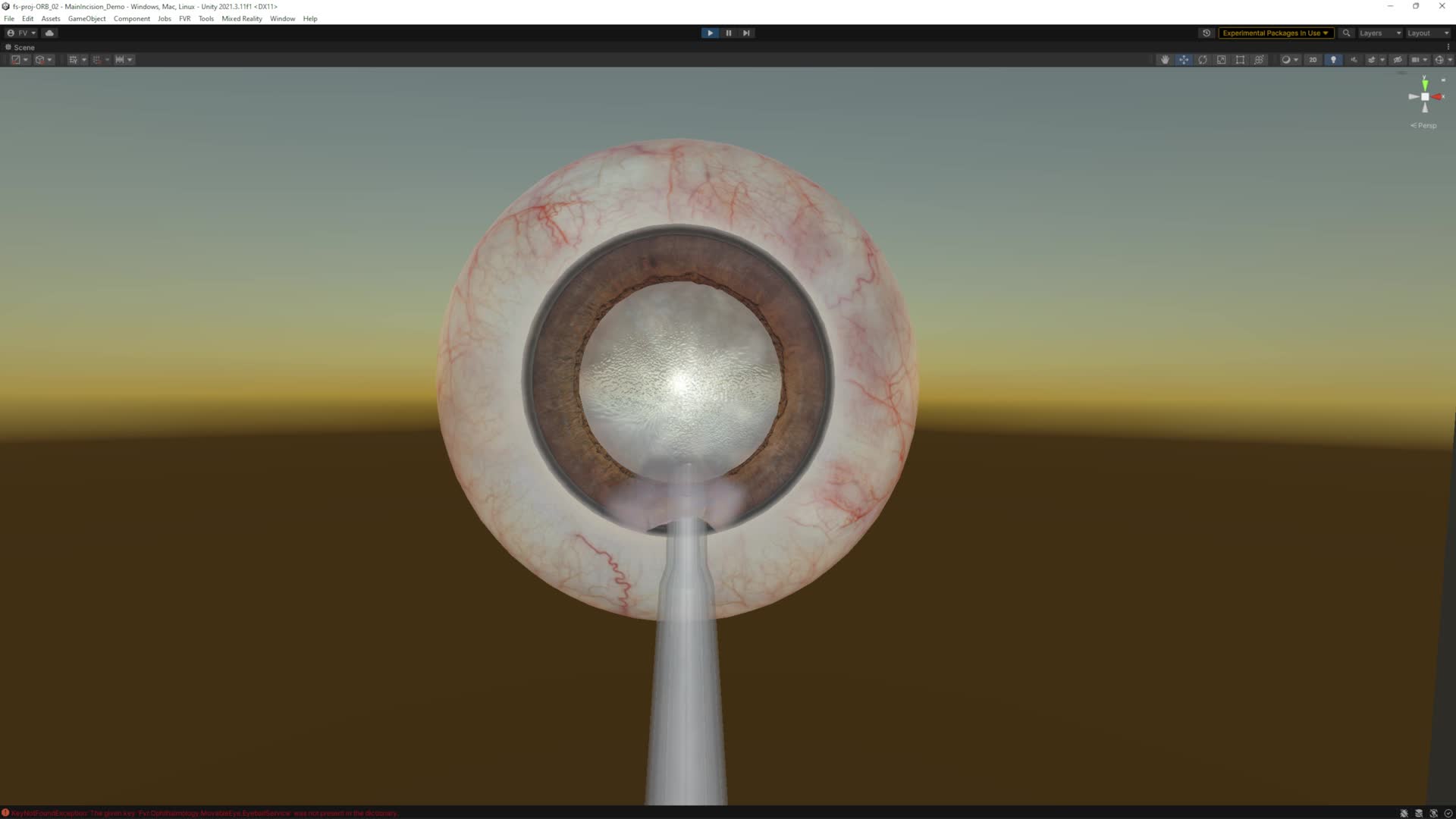Click the Persp projection label
Screen dimensions: 1456x819
pos(1426,126)
